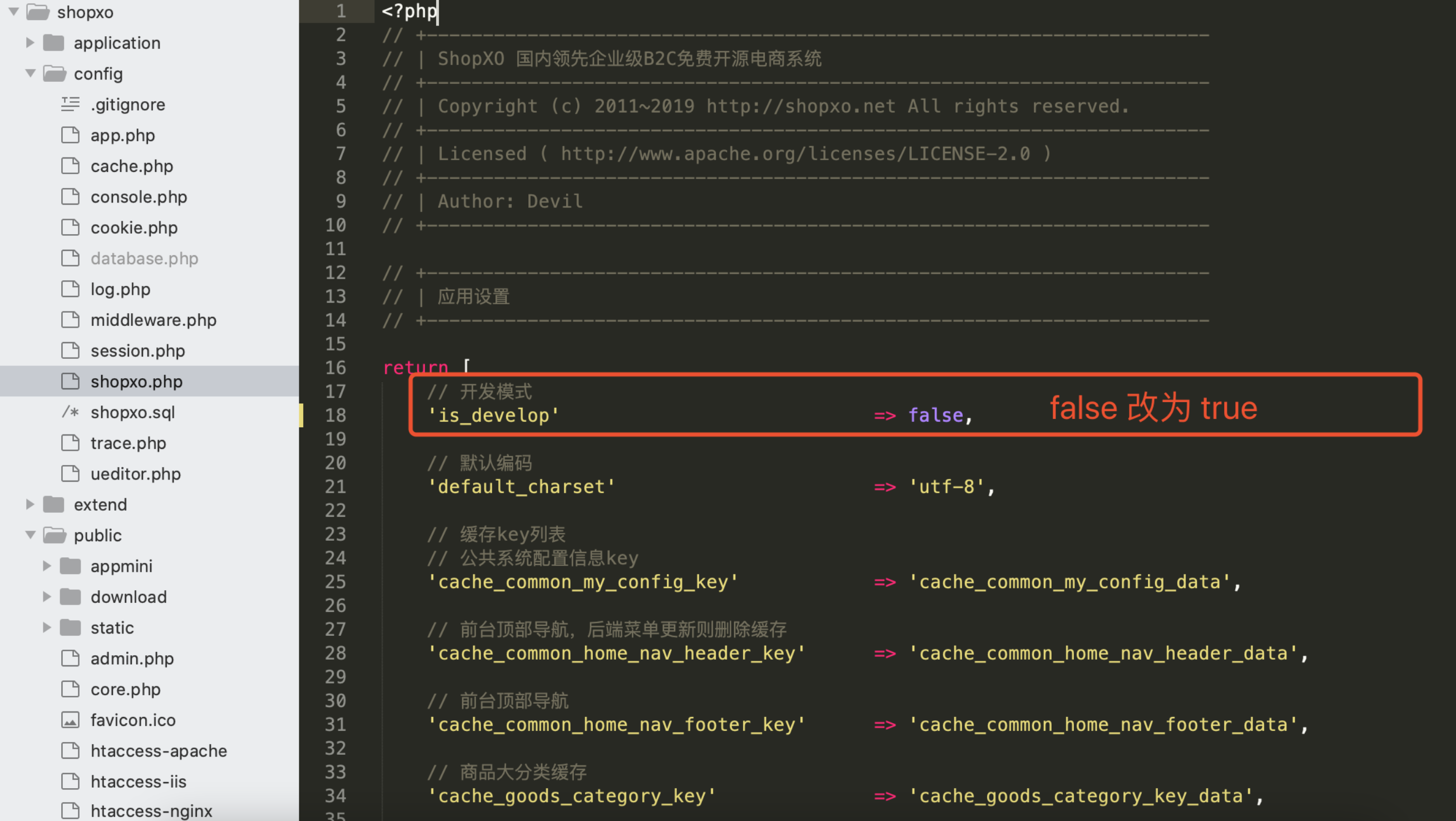Screen dimensions: 1456x821
Task: Click the .gitignore file icon
Action: (70, 104)
